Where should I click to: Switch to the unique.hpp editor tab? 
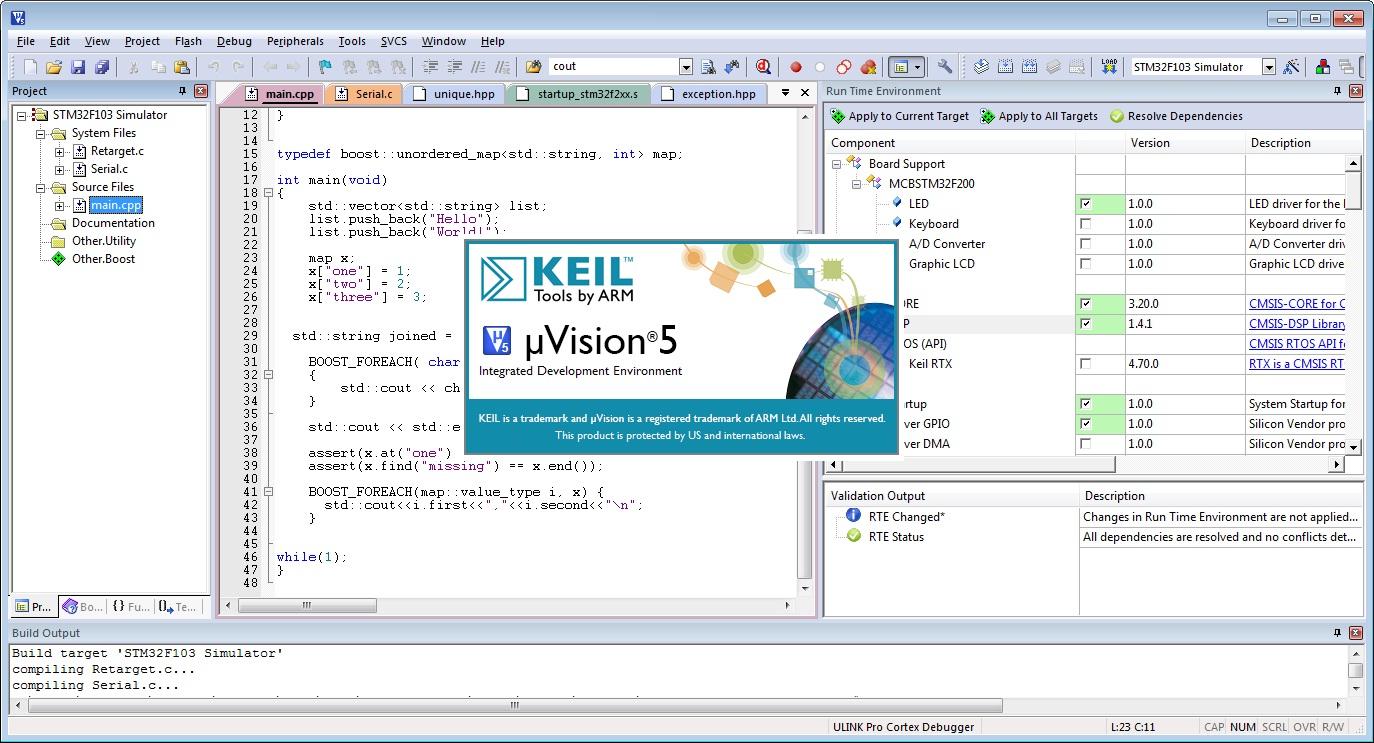[x=455, y=94]
